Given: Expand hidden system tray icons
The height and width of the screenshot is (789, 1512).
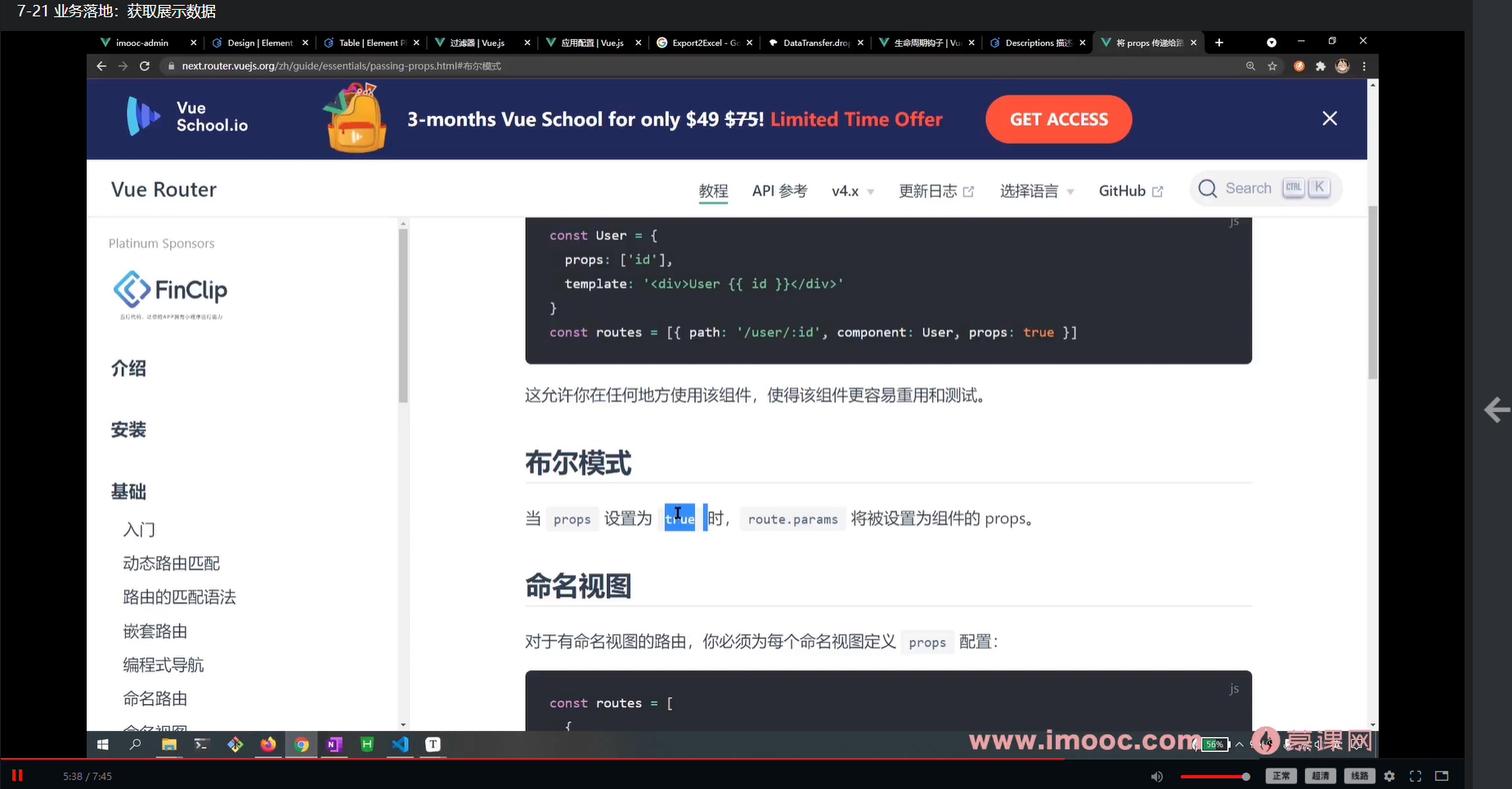Looking at the screenshot, I should (x=1240, y=745).
